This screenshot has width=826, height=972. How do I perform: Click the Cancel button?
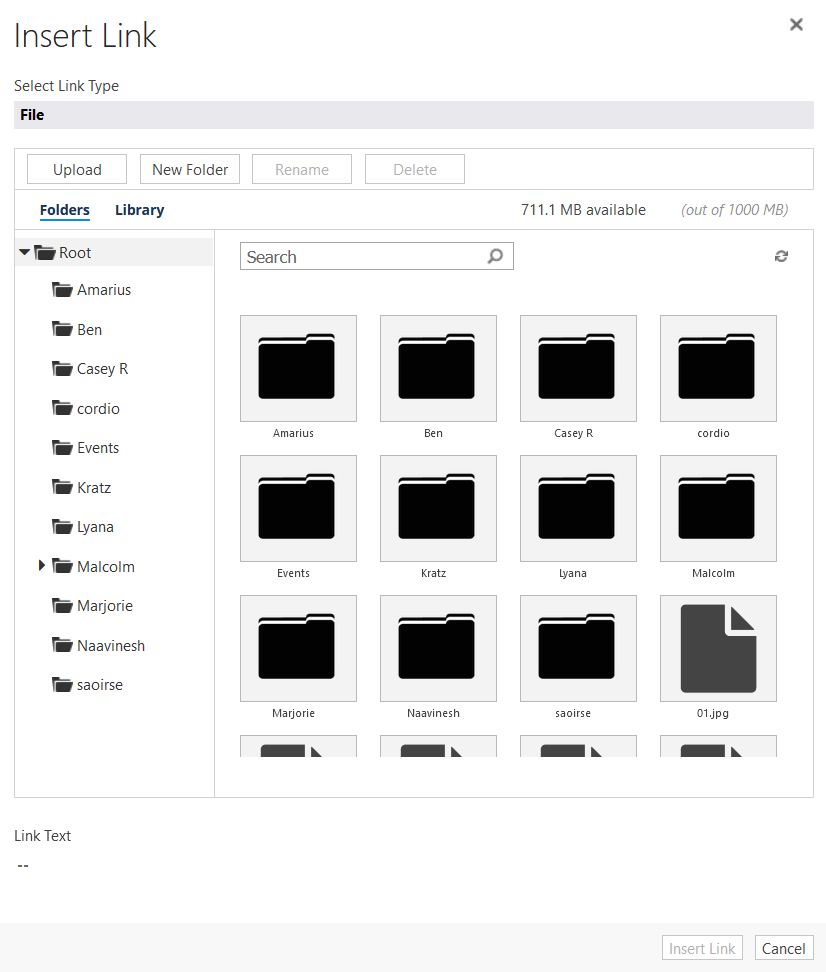[784, 948]
